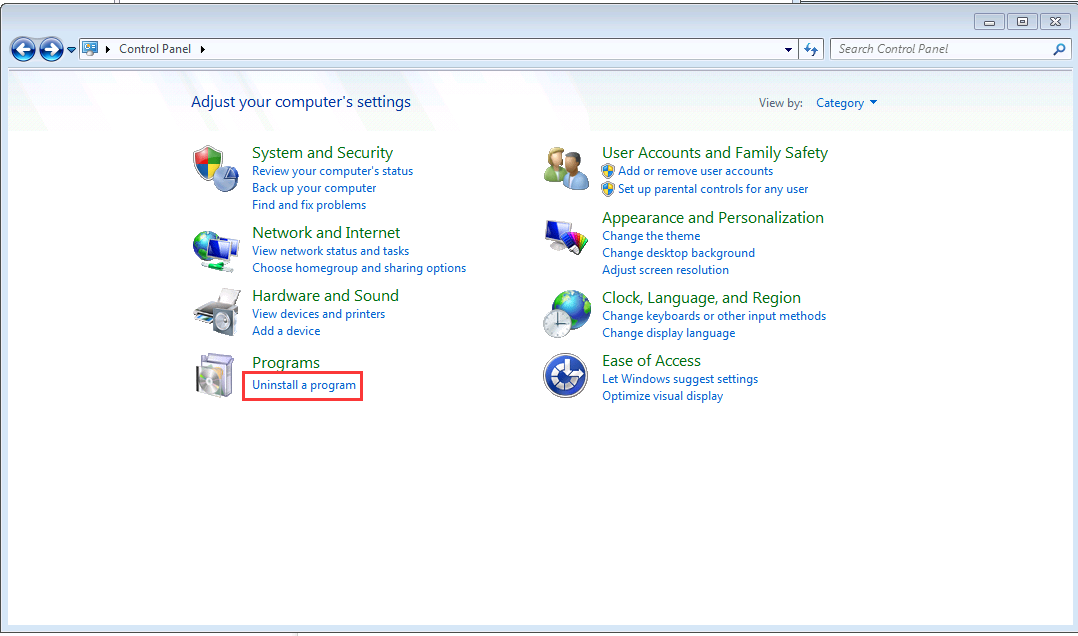Click the shield beside Set up parental controls
Image resolution: width=1078 pixels, height=636 pixels.
pos(608,189)
